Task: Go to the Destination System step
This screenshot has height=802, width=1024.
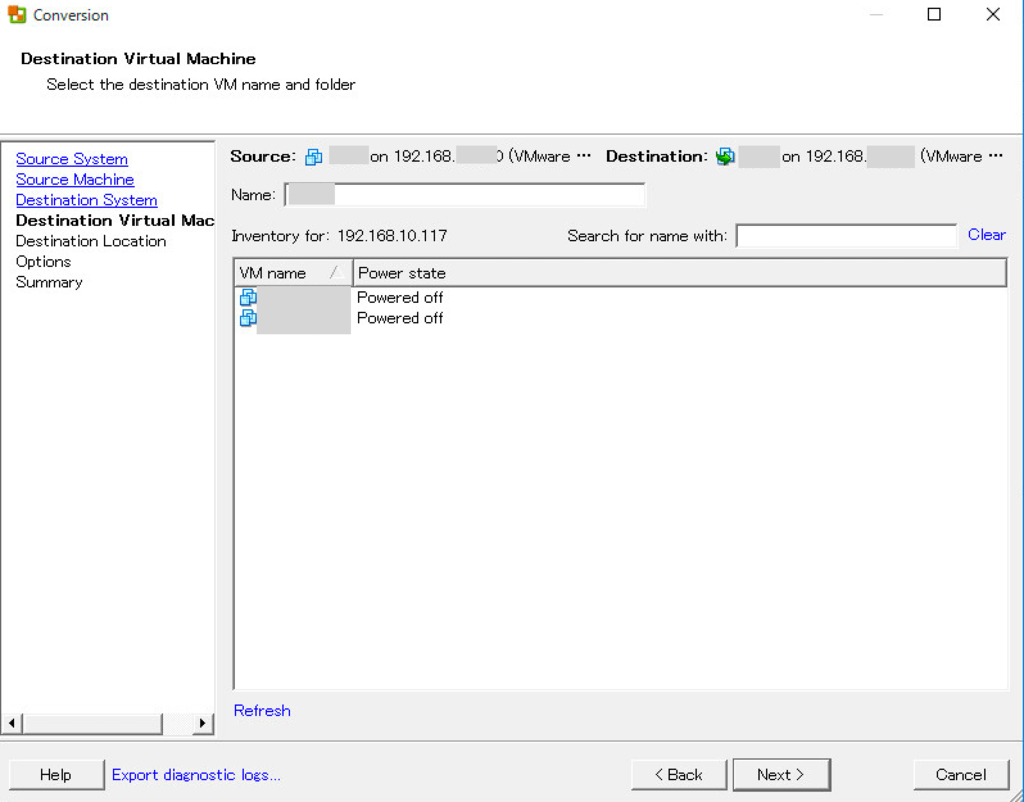Action: (x=87, y=200)
